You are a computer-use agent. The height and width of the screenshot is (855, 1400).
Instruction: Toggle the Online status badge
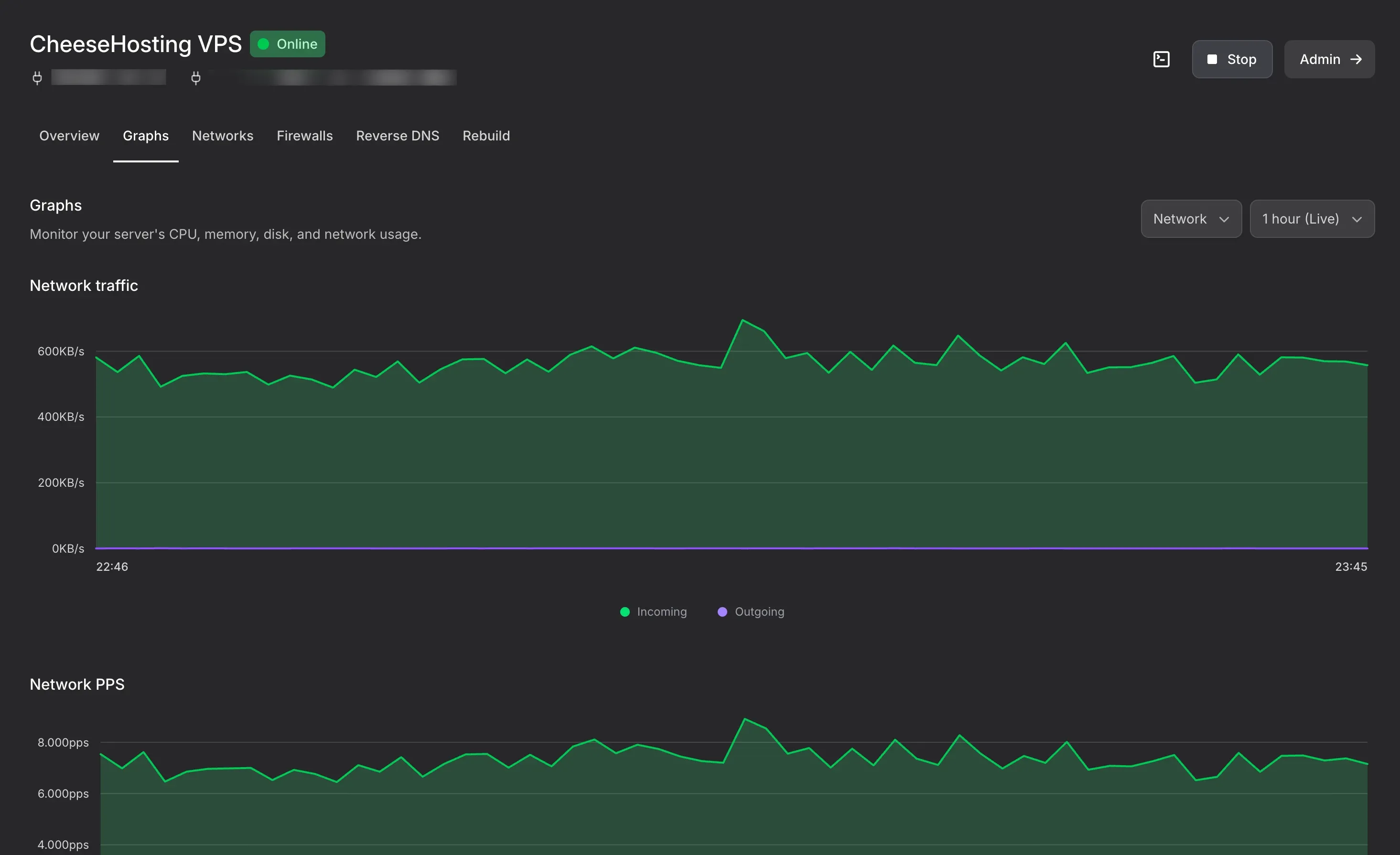coord(288,43)
